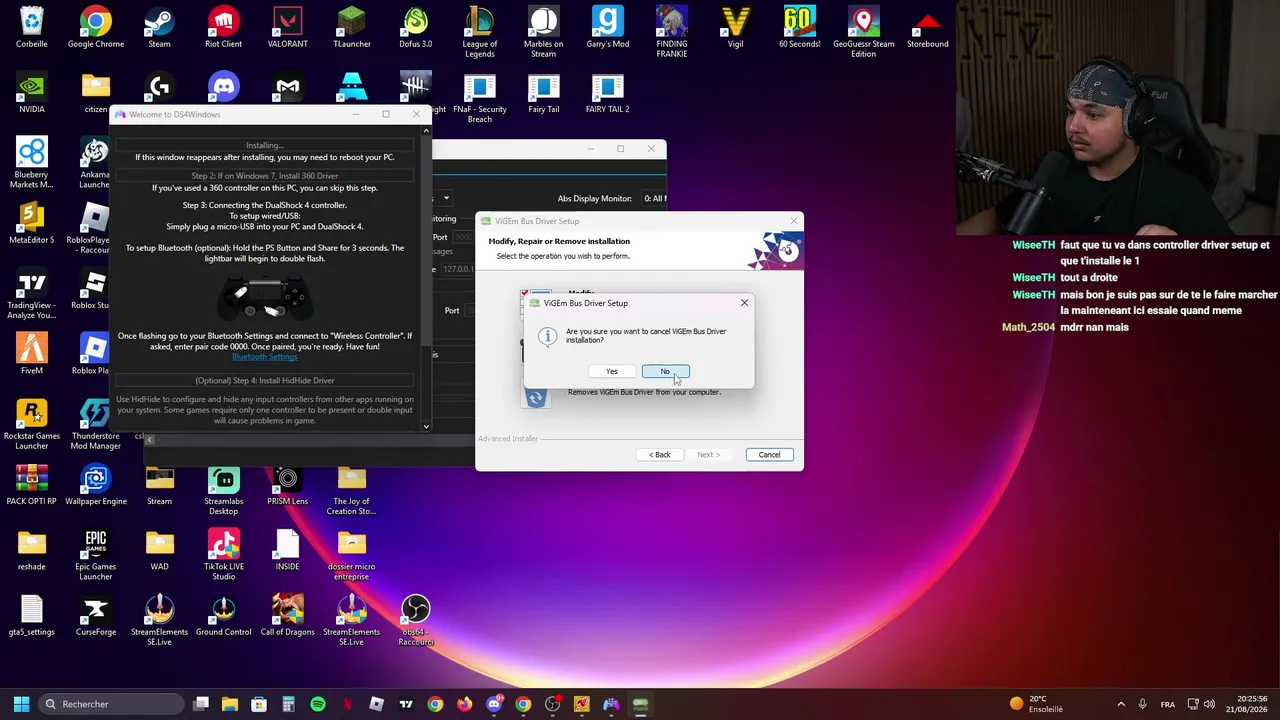This screenshot has height=720, width=1280.
Task: Open the Thunderstore Mod Manager shortcut
Action: (96, 425)
